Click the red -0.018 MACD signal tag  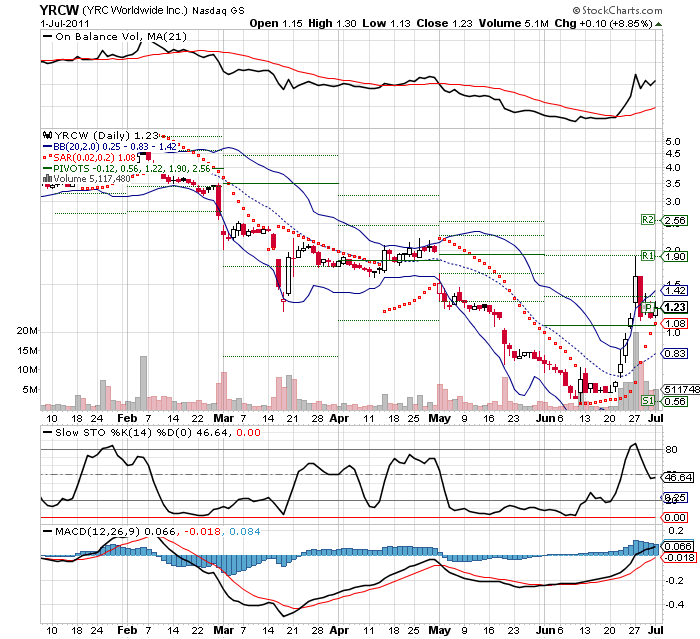tap(679, 557)
